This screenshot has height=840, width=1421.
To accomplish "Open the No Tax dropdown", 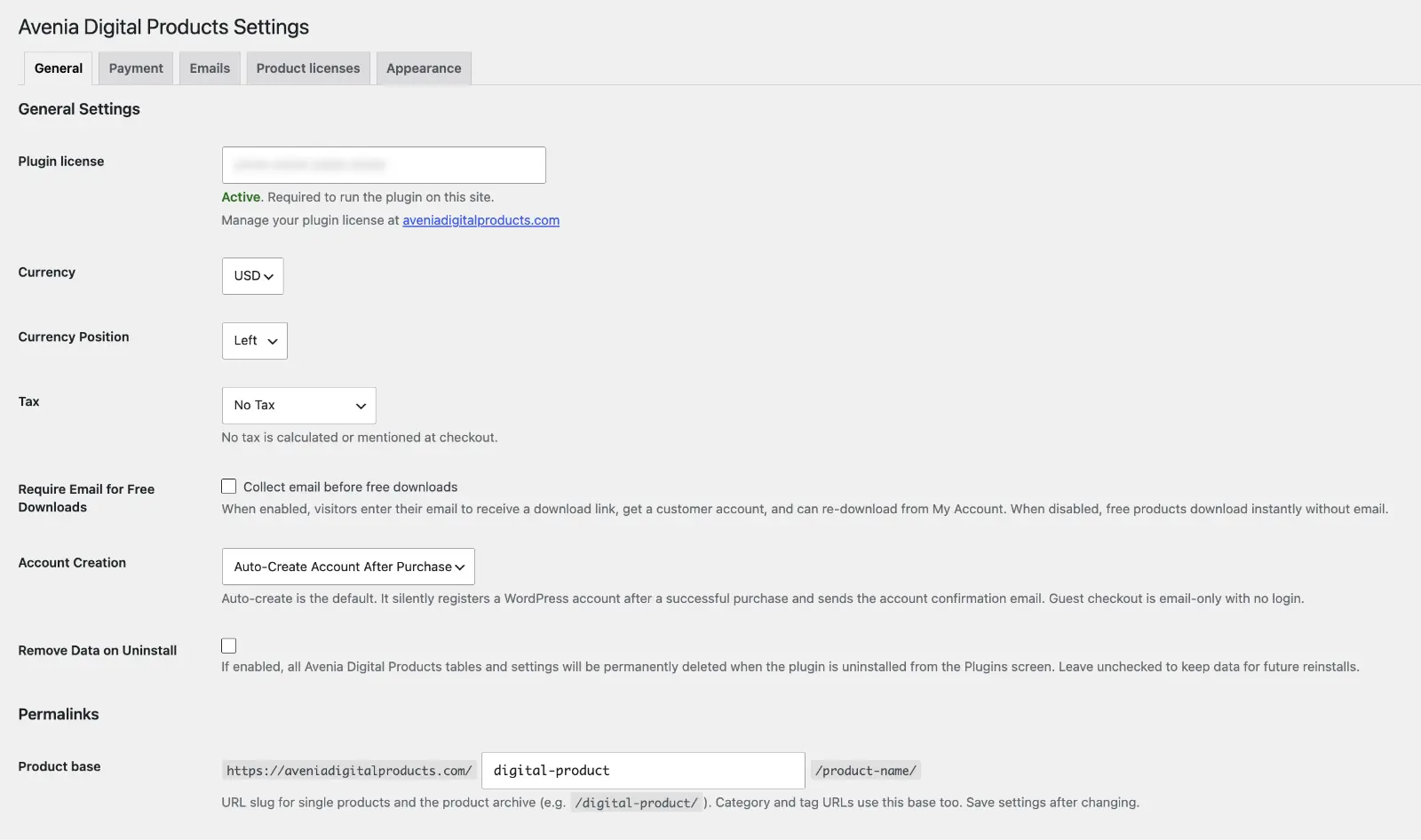I will point(299,406).
